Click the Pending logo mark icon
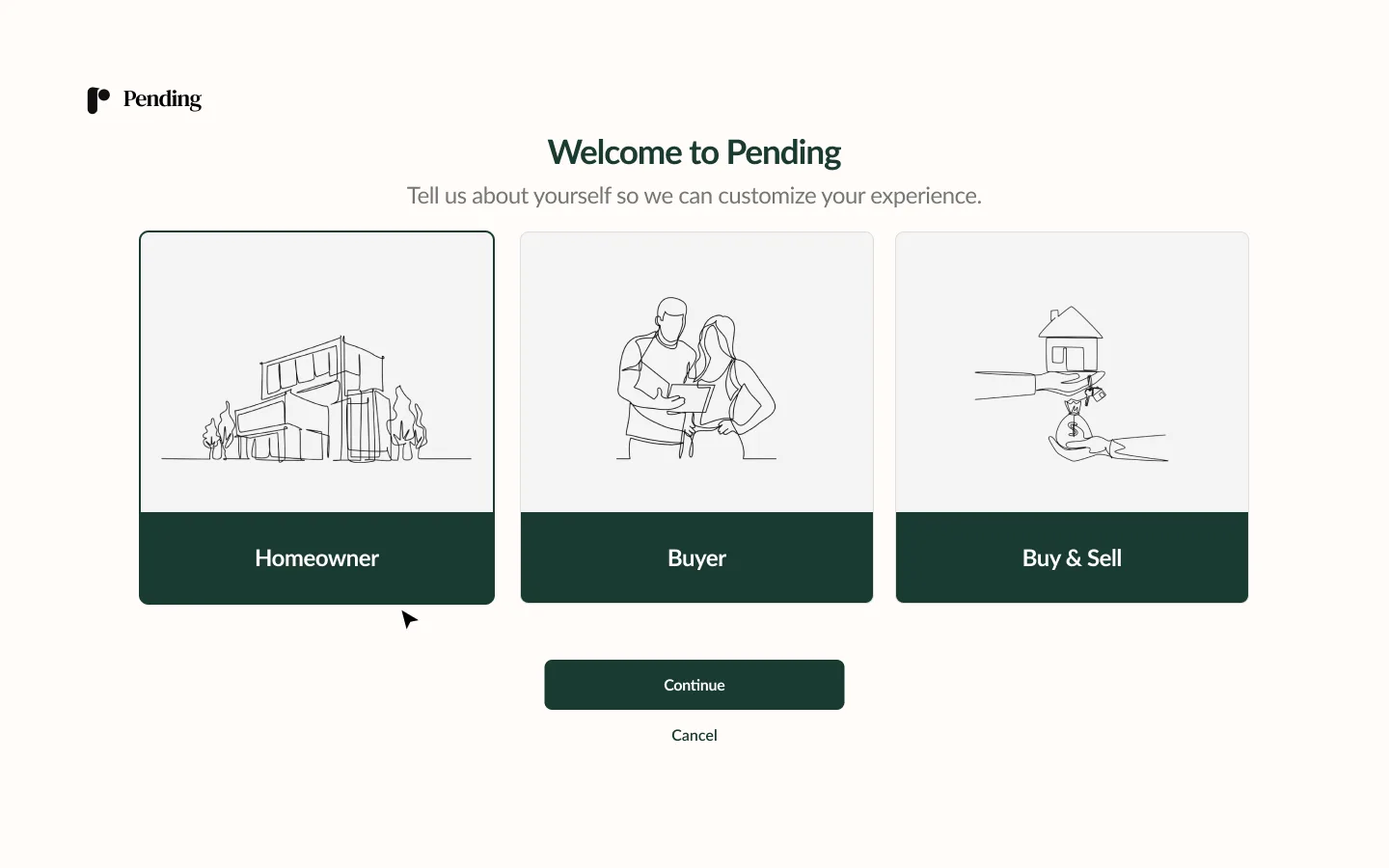This screenshot has width=1389, height=868. (x=98, y=100)
